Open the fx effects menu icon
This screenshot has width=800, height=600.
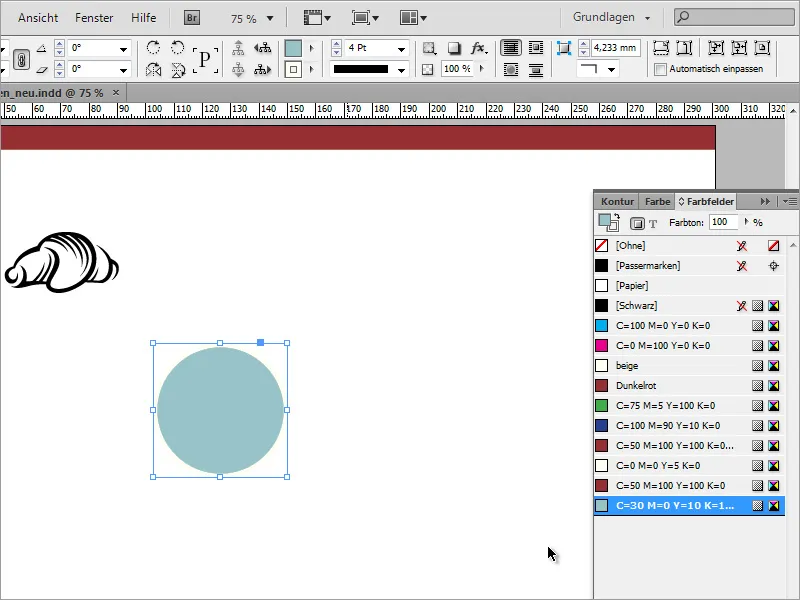[479, 48]
